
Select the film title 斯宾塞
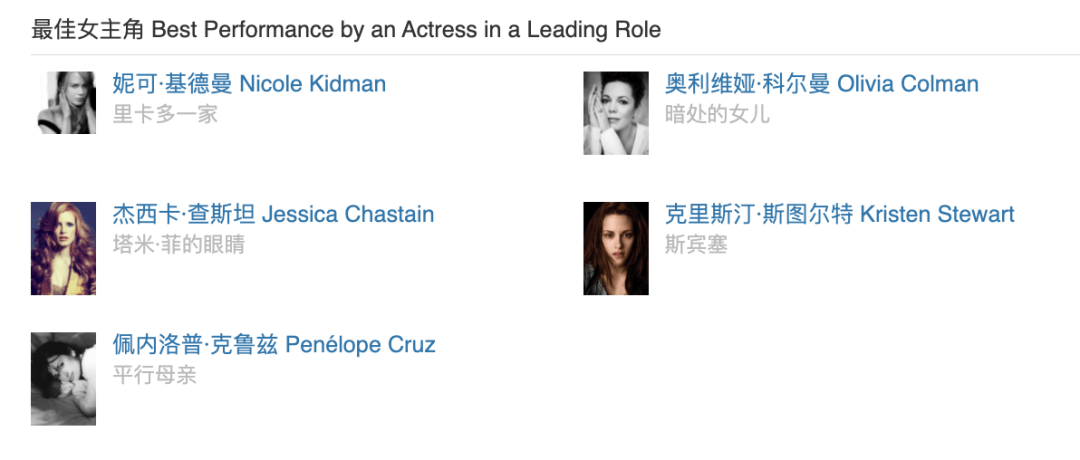(x=696, y=245)
